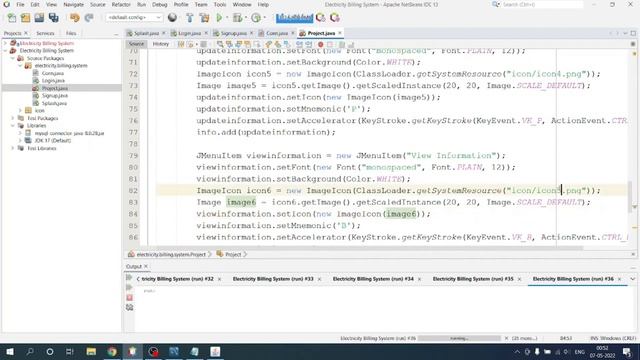Expand the icon package node

(20, 110)
